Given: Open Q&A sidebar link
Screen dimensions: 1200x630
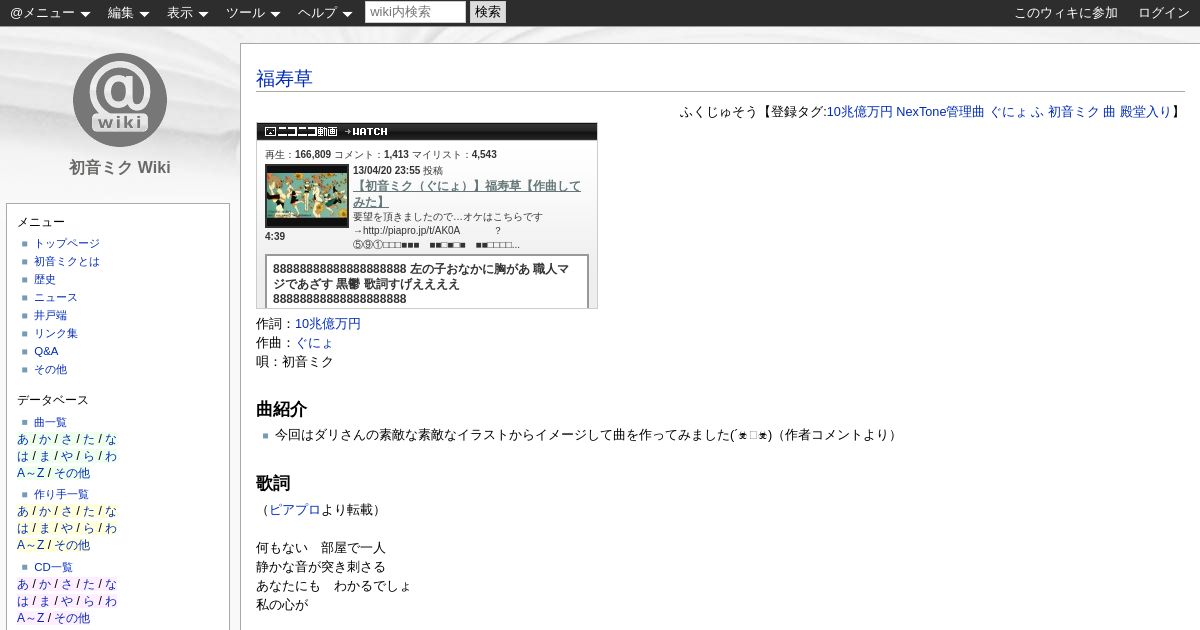Looking at the screenshot, I should point(46,351).
